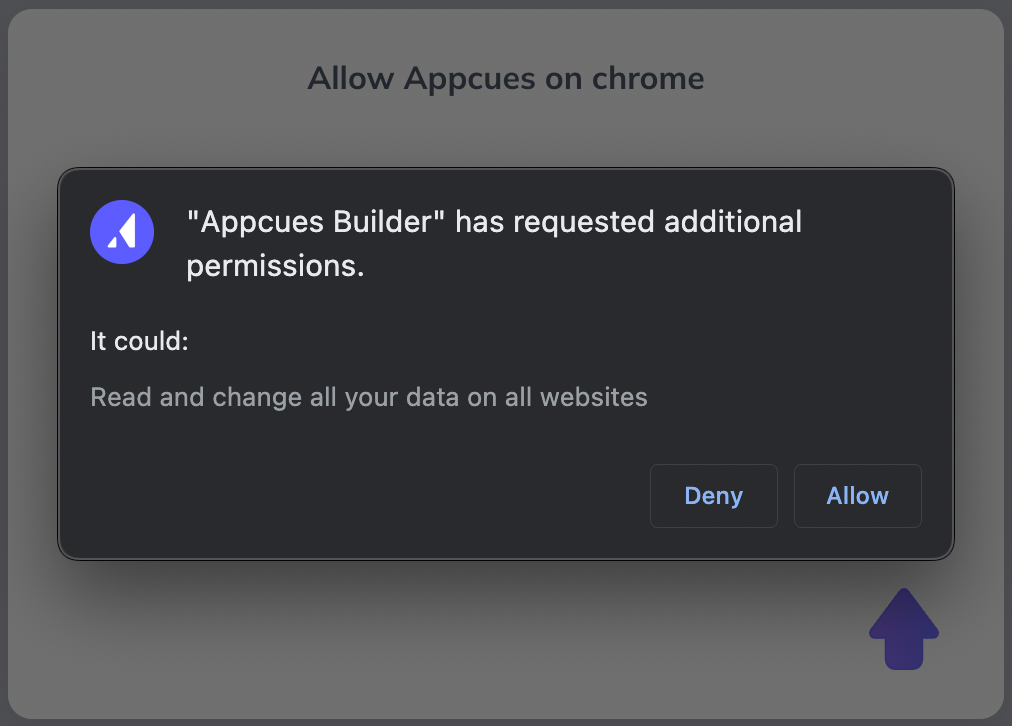Choose Deny in the permissions dialog
1012x726 pixels.
tap(713, 496)
